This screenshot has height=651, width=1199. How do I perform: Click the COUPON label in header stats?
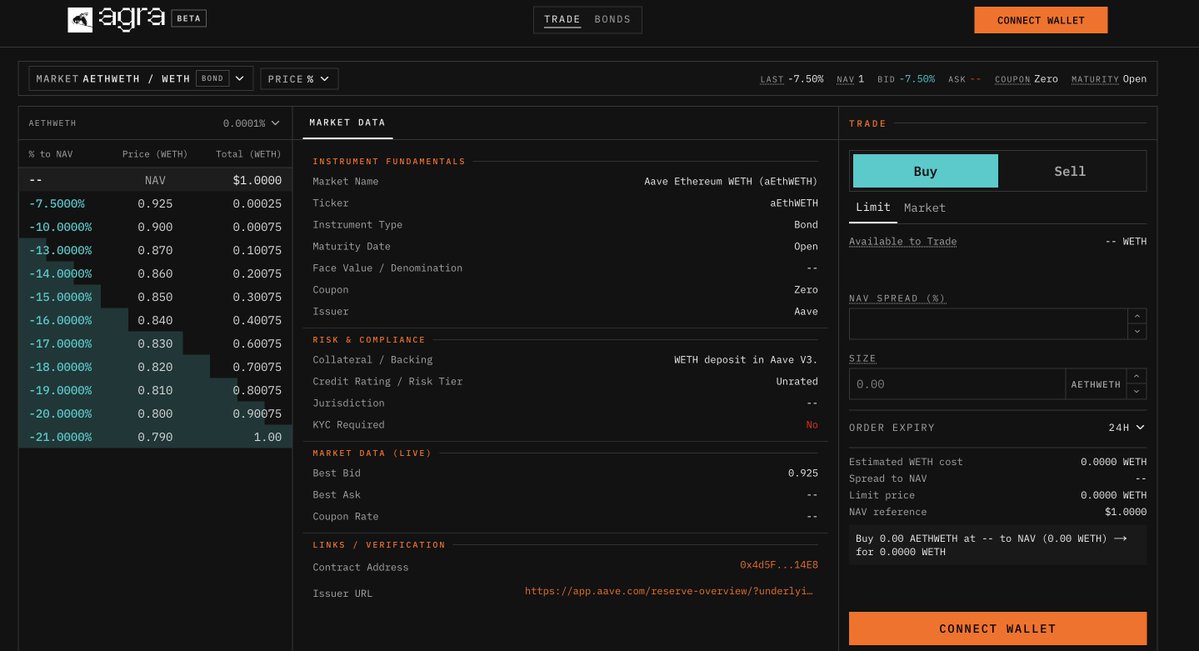click(1012, 80)
